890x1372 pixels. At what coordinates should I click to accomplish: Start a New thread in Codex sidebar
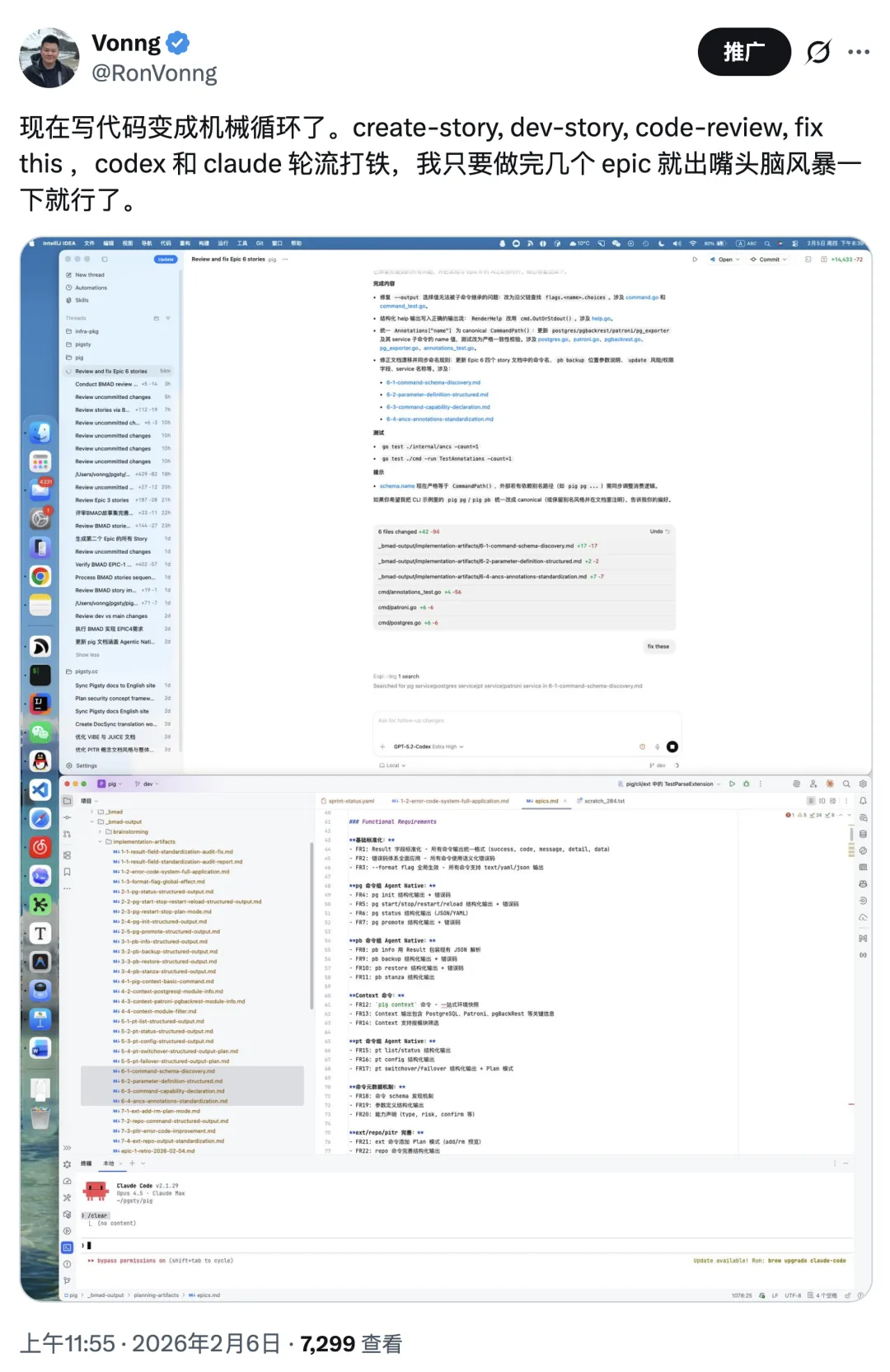[90, 274]
